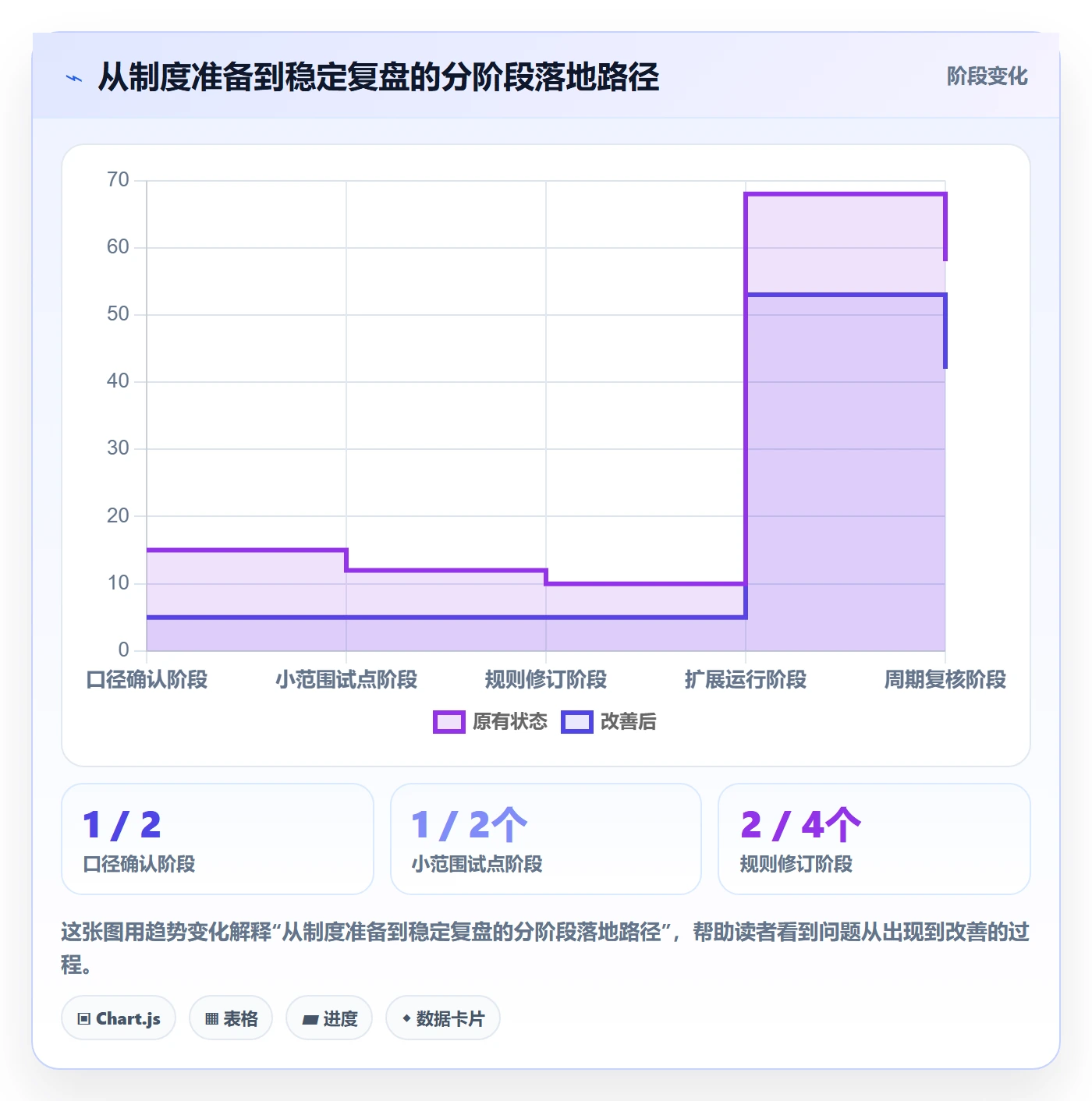Click the 50 y-axis tick value

(x=118, y=314)
